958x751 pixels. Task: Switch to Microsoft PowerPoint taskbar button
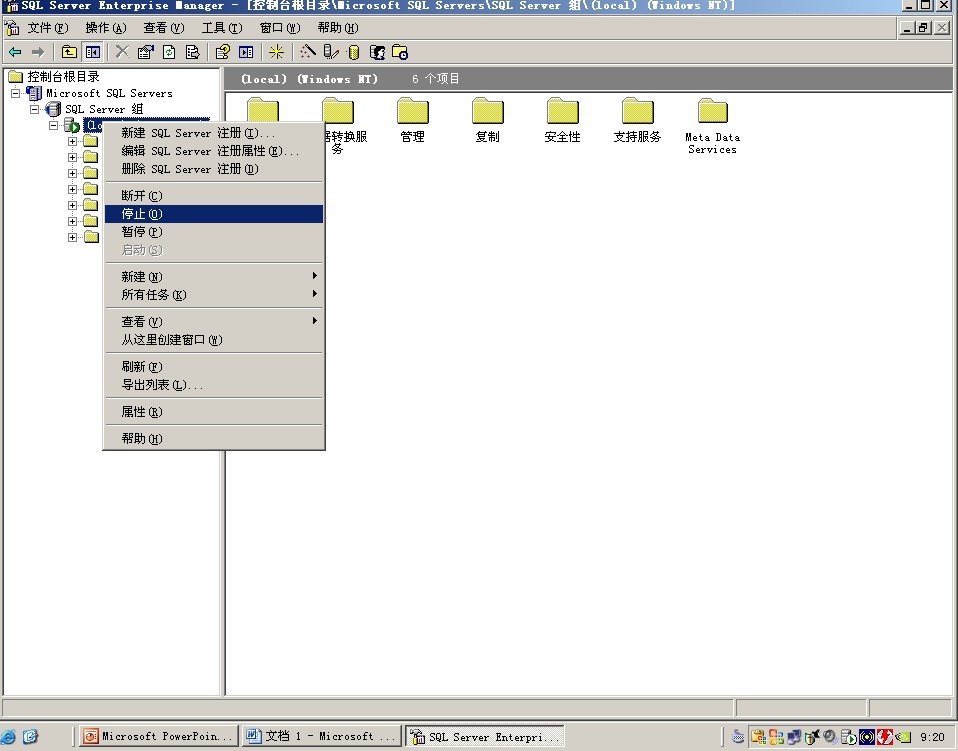159,736
